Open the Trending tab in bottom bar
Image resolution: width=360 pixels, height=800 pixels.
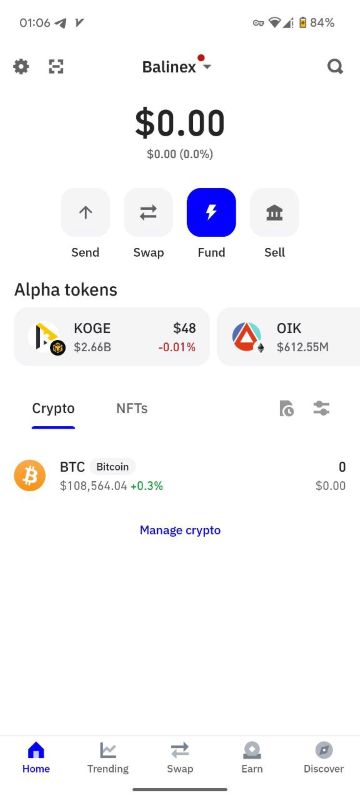[x=108, y=757]
